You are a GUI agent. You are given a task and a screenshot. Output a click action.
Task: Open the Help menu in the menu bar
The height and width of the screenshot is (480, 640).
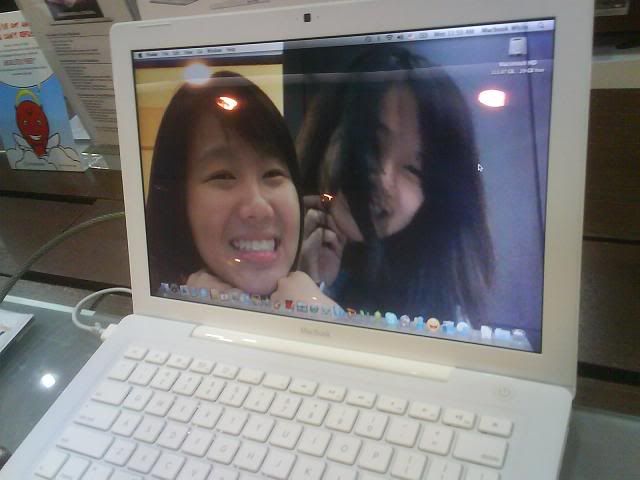tap(231, 50)
